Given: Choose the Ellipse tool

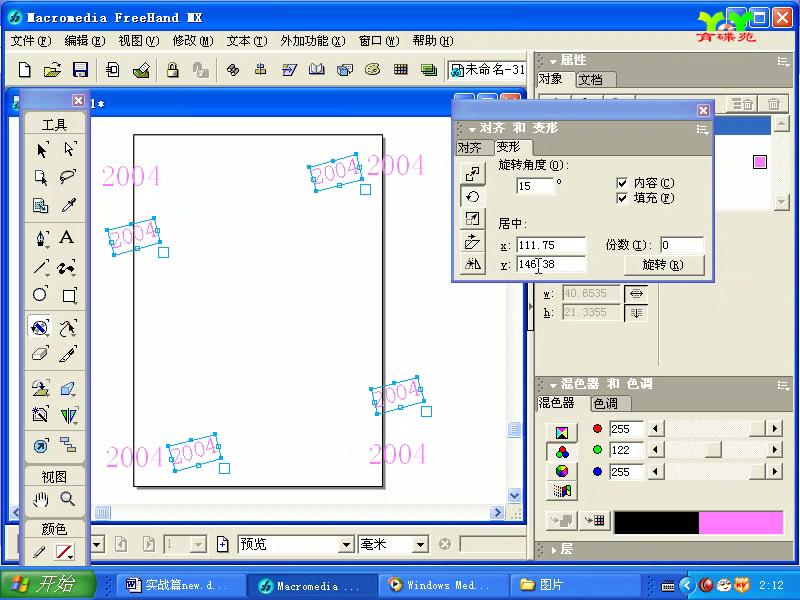Looking at the screenshot, I should tap(40, 294).
